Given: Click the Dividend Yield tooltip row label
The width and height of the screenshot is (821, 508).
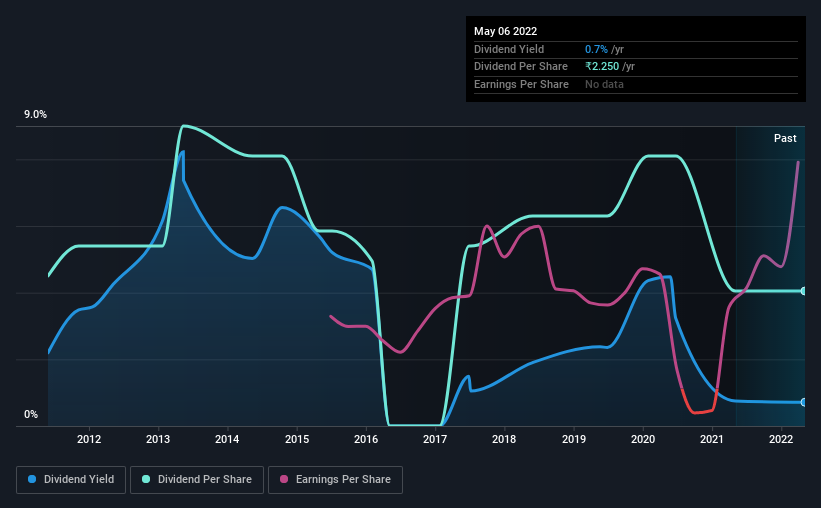Looking at the screenshot, I should (509, 49).
